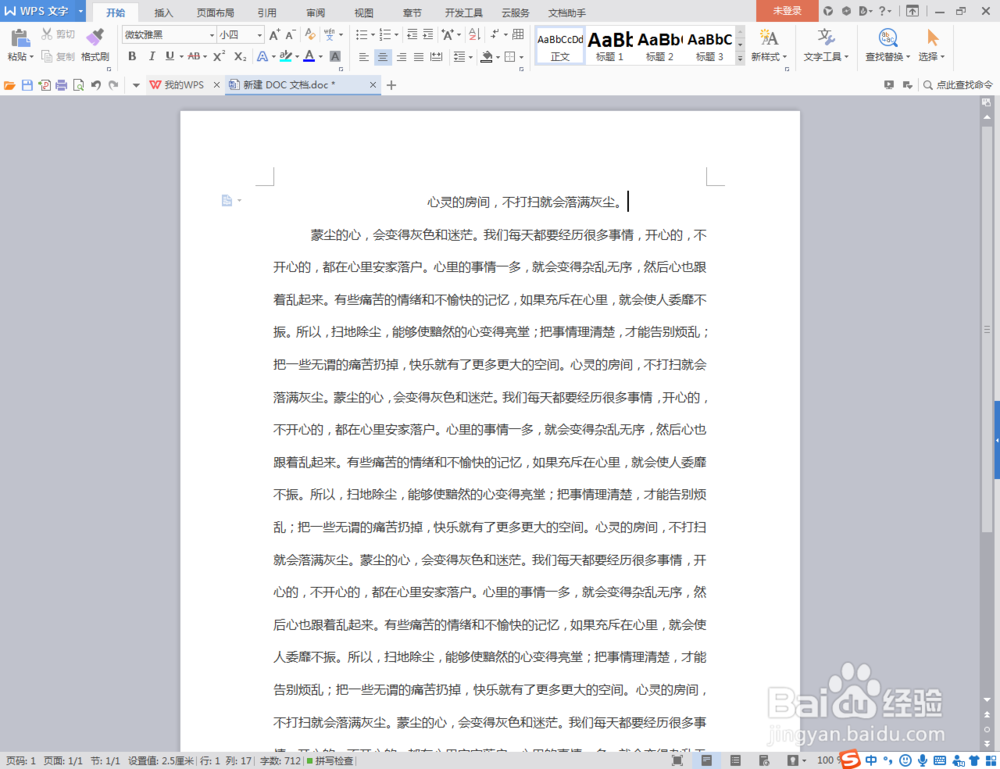Click the vertical scrollbar down arrow
The image size is (1000, 769).
coord(987,700)
